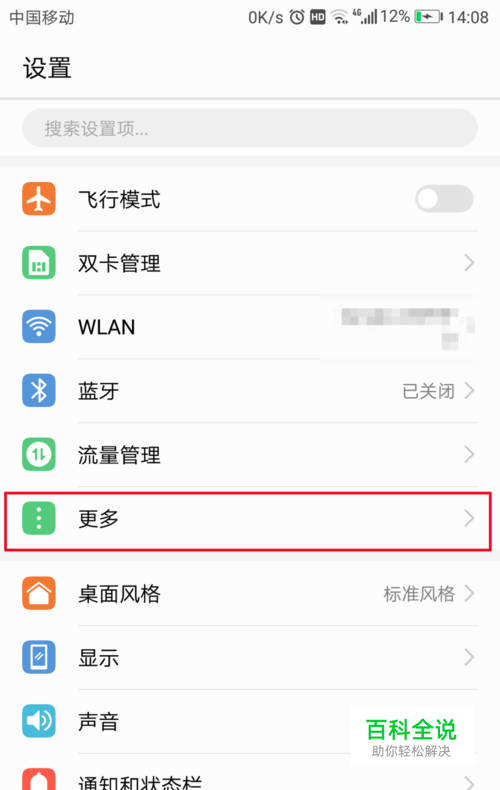The image size is (500, 790).
Task: Tap the blue display icon
Action: point(39,657)
